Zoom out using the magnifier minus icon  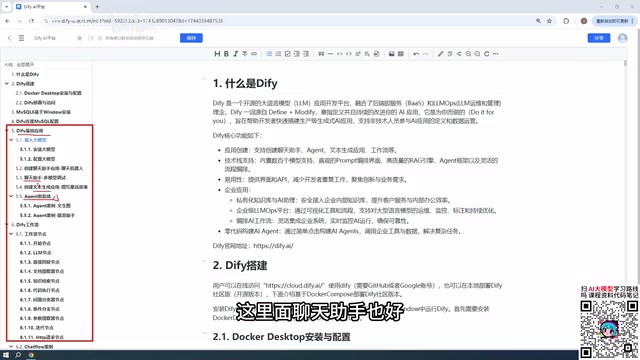pyautogui.click(x=477, y=54)
